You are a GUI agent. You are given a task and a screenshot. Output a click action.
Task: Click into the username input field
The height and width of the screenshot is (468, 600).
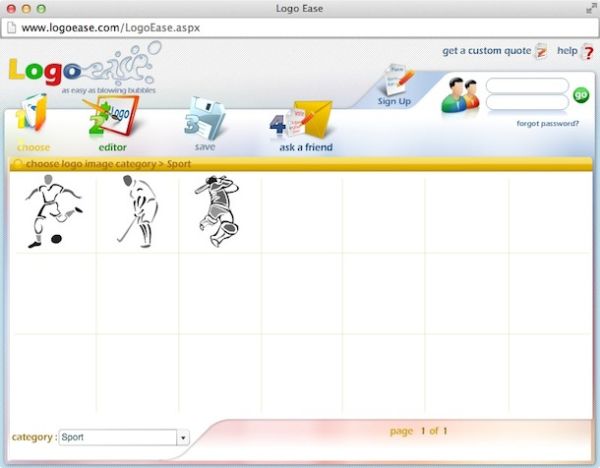527,86
